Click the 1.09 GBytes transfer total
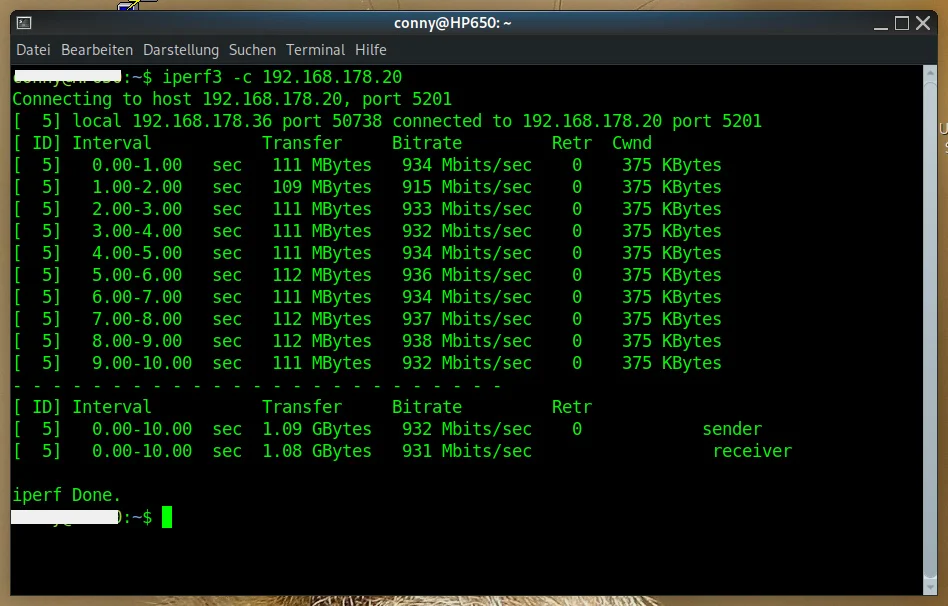Screen dimensions: 948x606 pos(317,429)
